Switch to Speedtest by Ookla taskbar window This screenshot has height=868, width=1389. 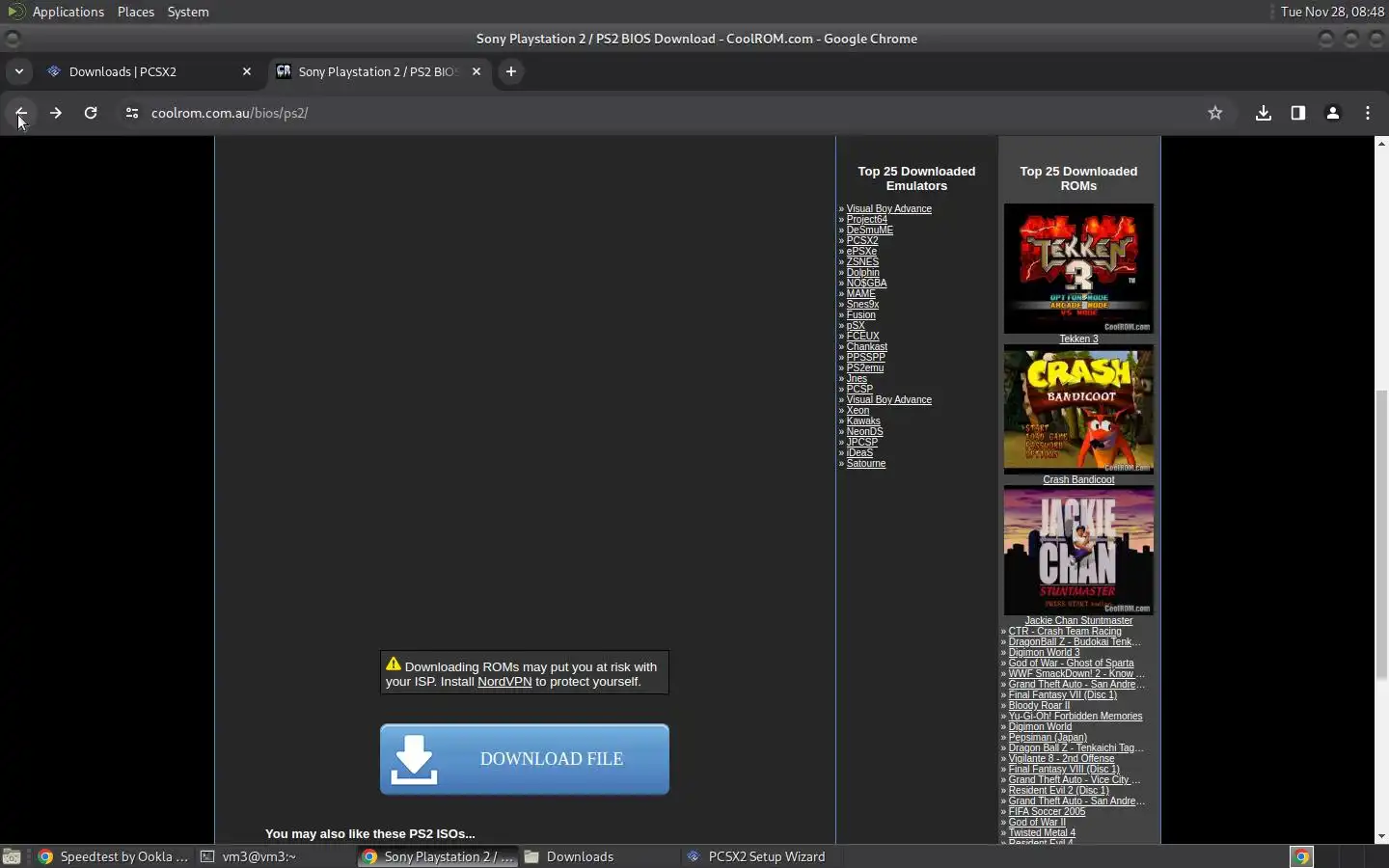(114, 856)
